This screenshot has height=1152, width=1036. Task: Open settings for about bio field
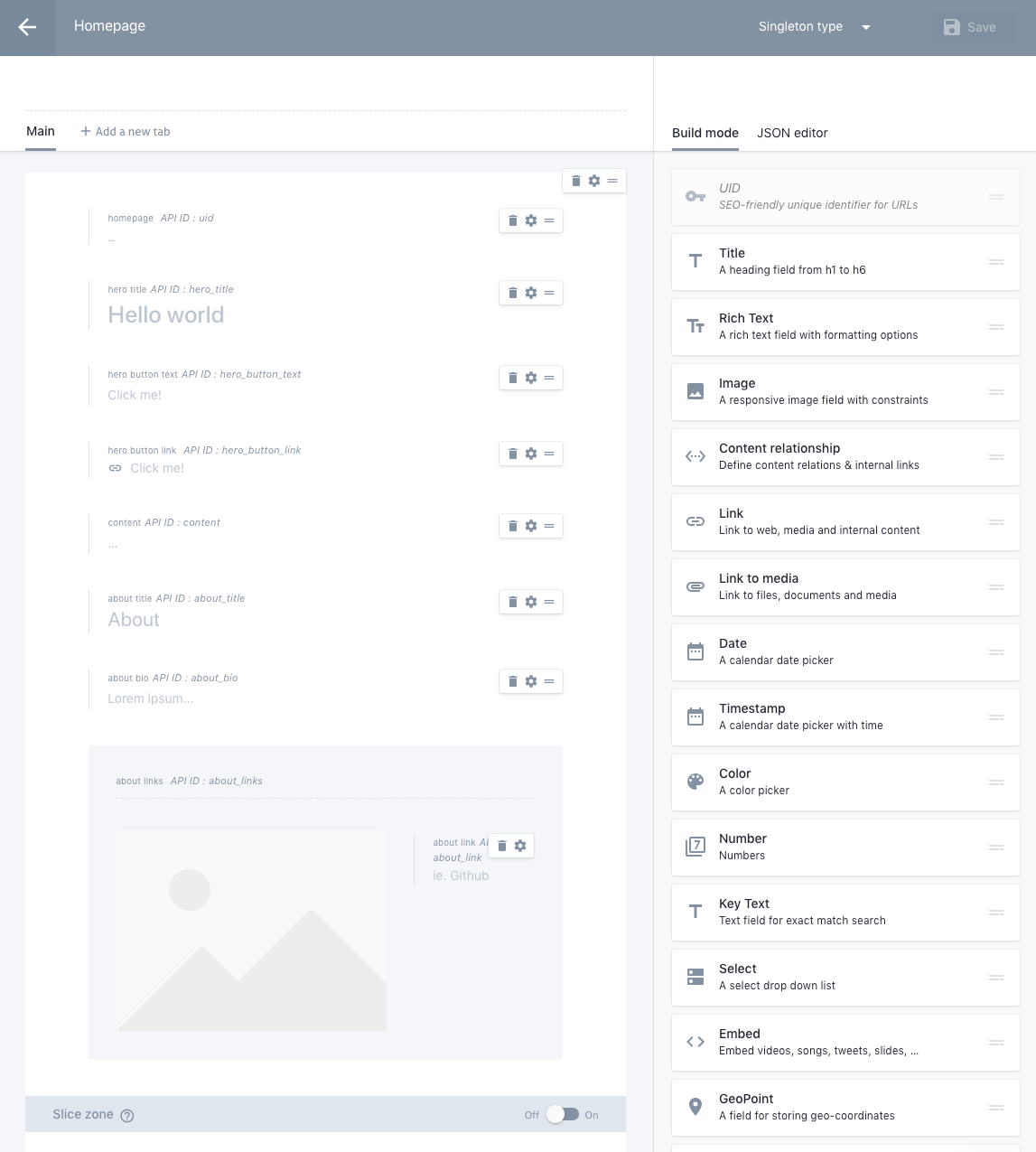[x=531, y=681]
